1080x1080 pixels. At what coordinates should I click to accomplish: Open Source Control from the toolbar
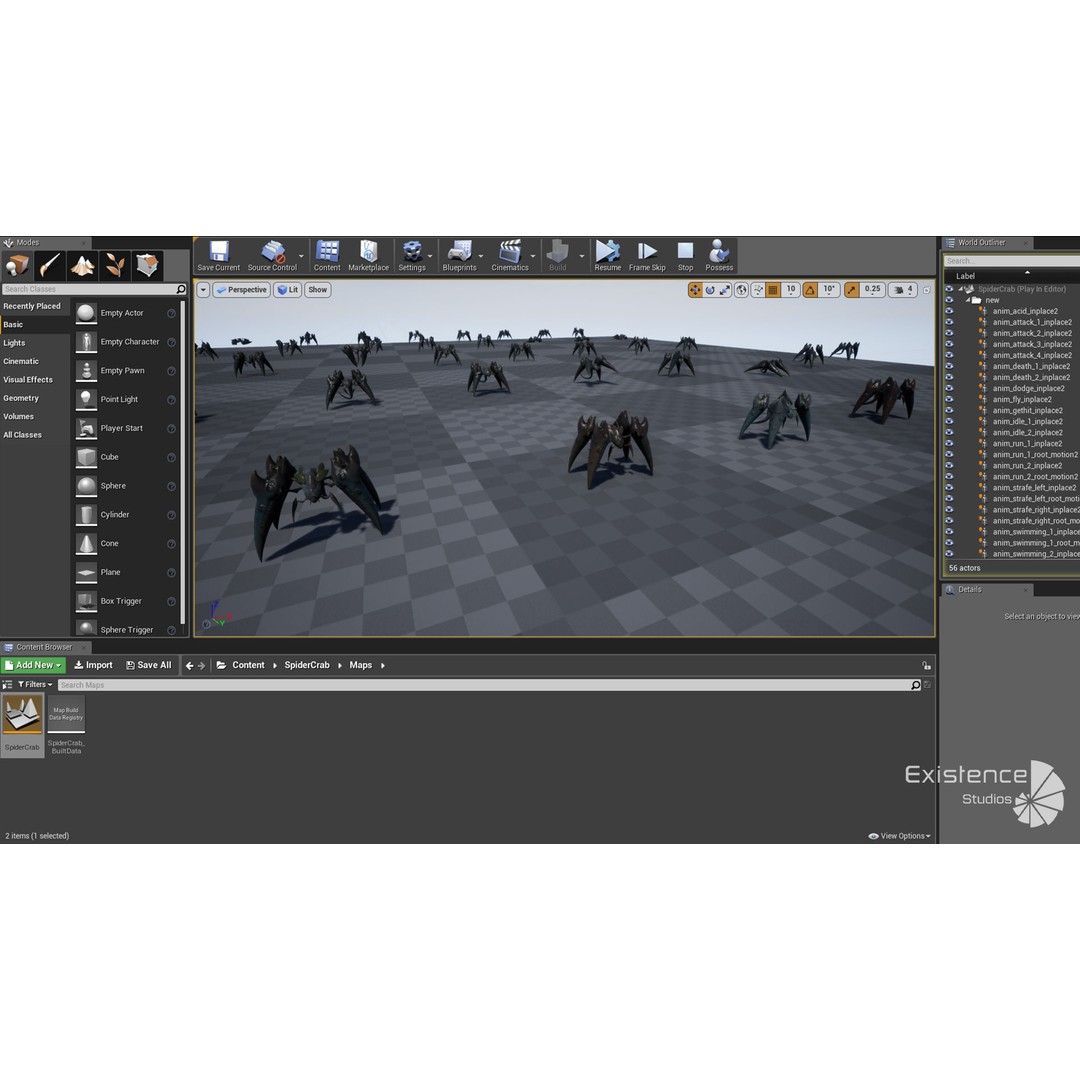(272, 256)
